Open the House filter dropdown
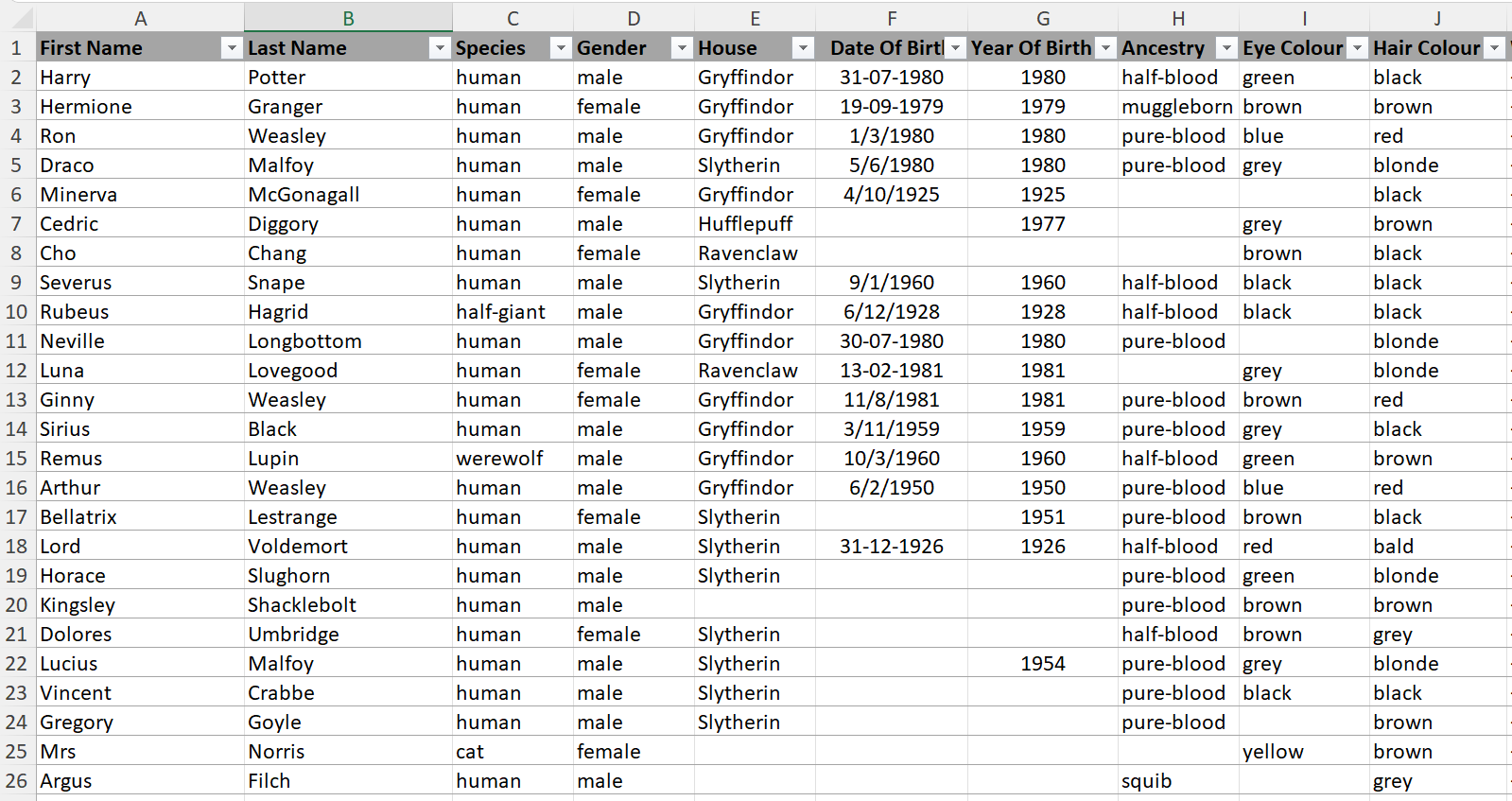This screenshot has height=801, width=1512. [803, 48]
